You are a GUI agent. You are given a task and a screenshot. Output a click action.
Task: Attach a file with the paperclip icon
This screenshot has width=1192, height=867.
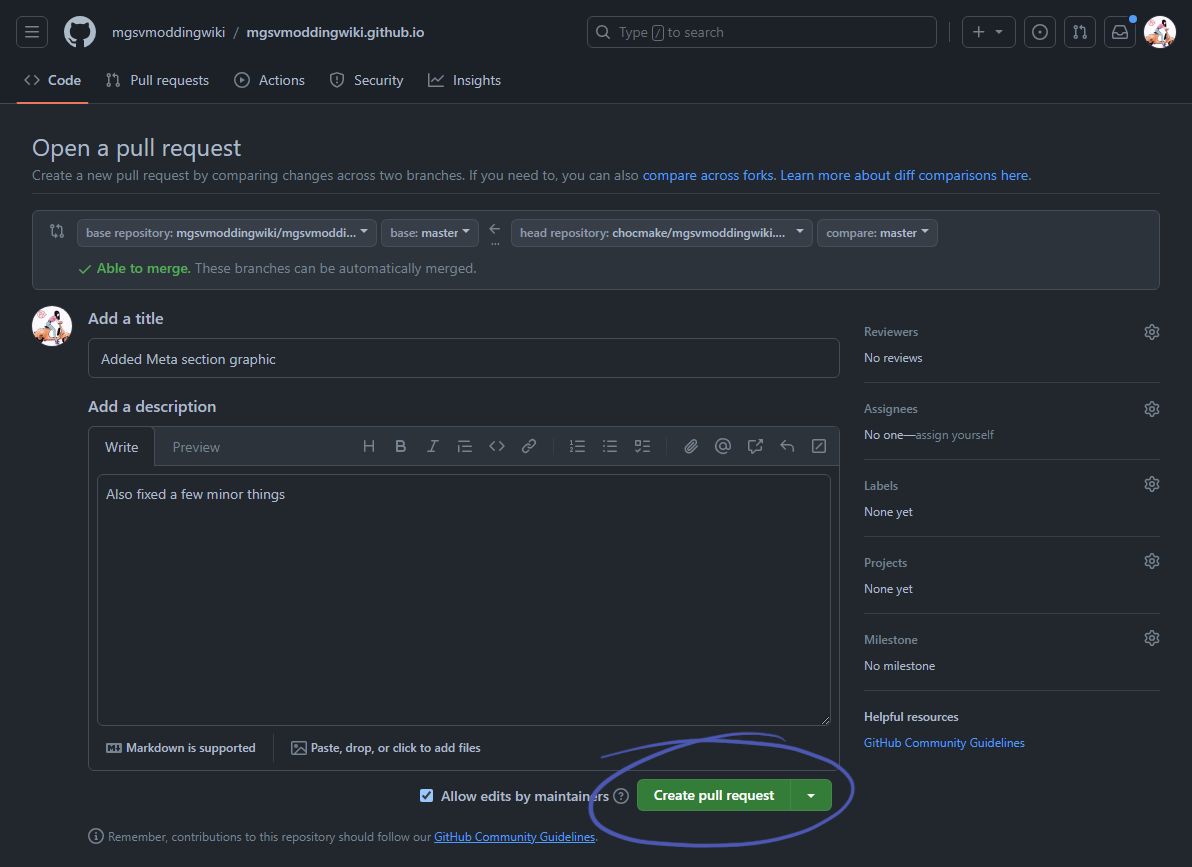[x=690, y=446]
